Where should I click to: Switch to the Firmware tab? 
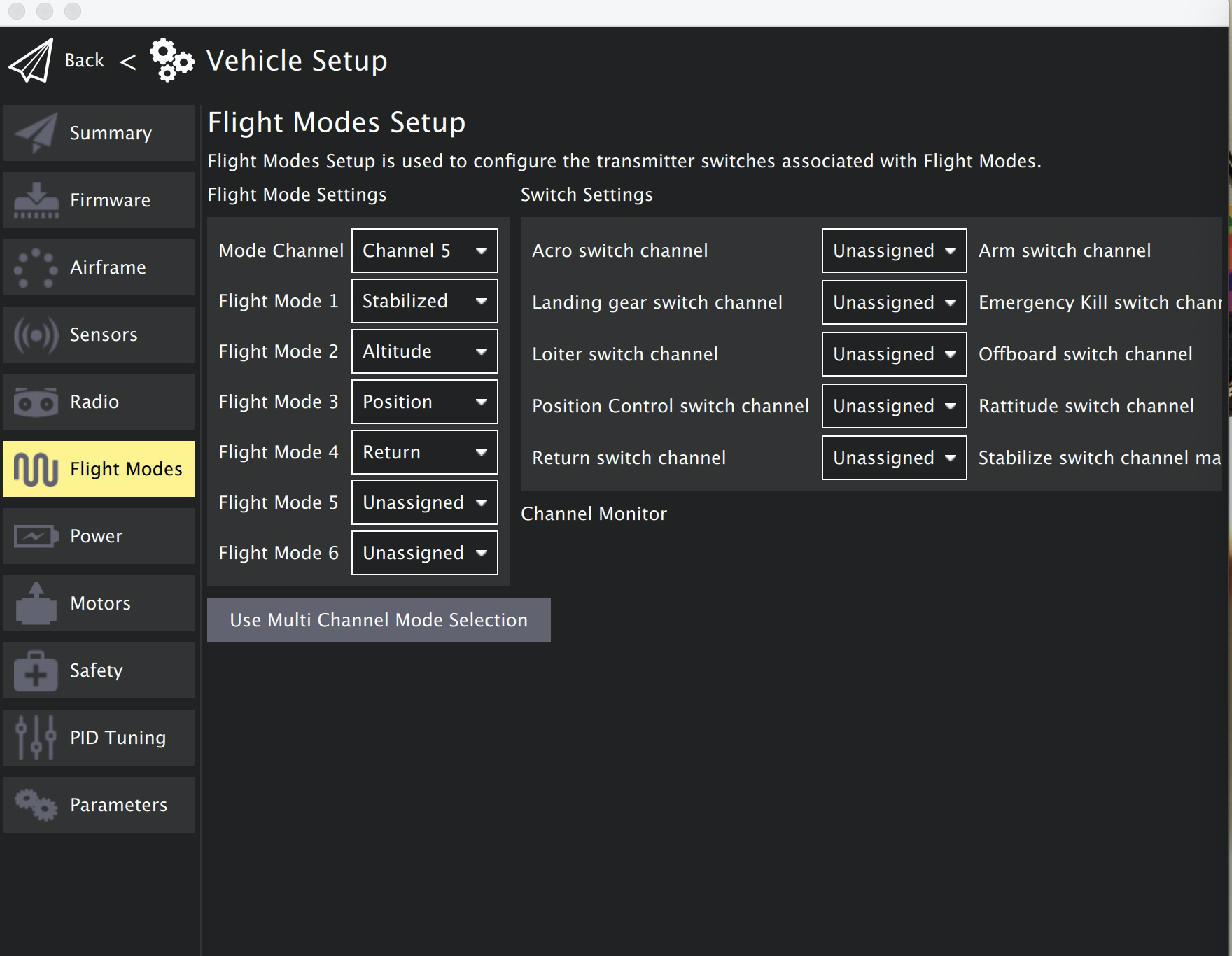pyautogui.click(x=99, y=200)
